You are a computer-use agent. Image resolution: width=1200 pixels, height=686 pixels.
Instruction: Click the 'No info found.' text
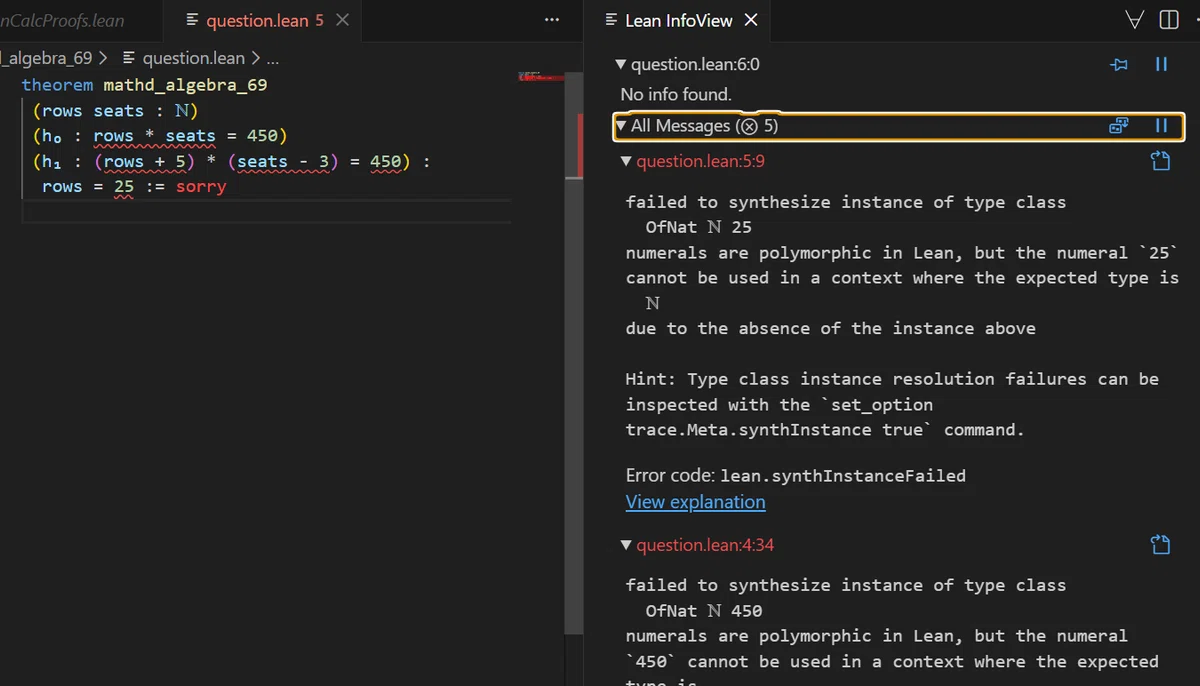(676, 95)
